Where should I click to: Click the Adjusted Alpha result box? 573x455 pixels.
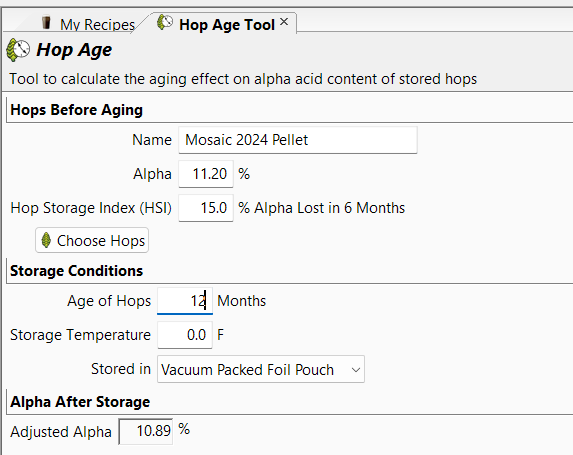(146, 431)
